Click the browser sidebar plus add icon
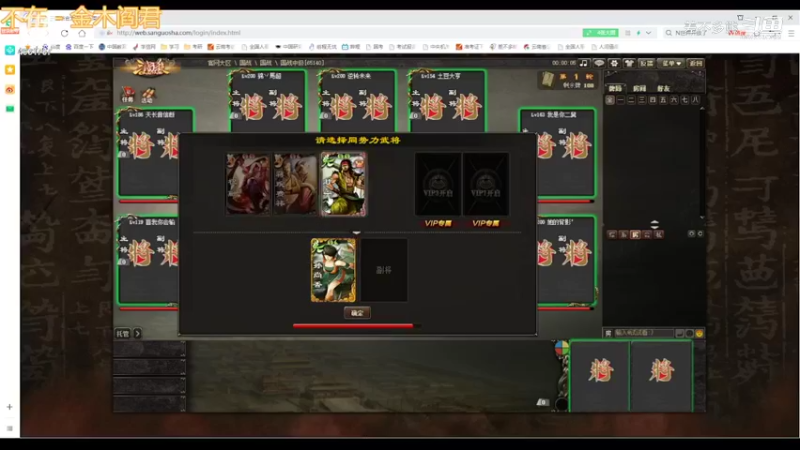Image resolution: width=800 pixels, height=450 pixels. [x=10, y=407]
